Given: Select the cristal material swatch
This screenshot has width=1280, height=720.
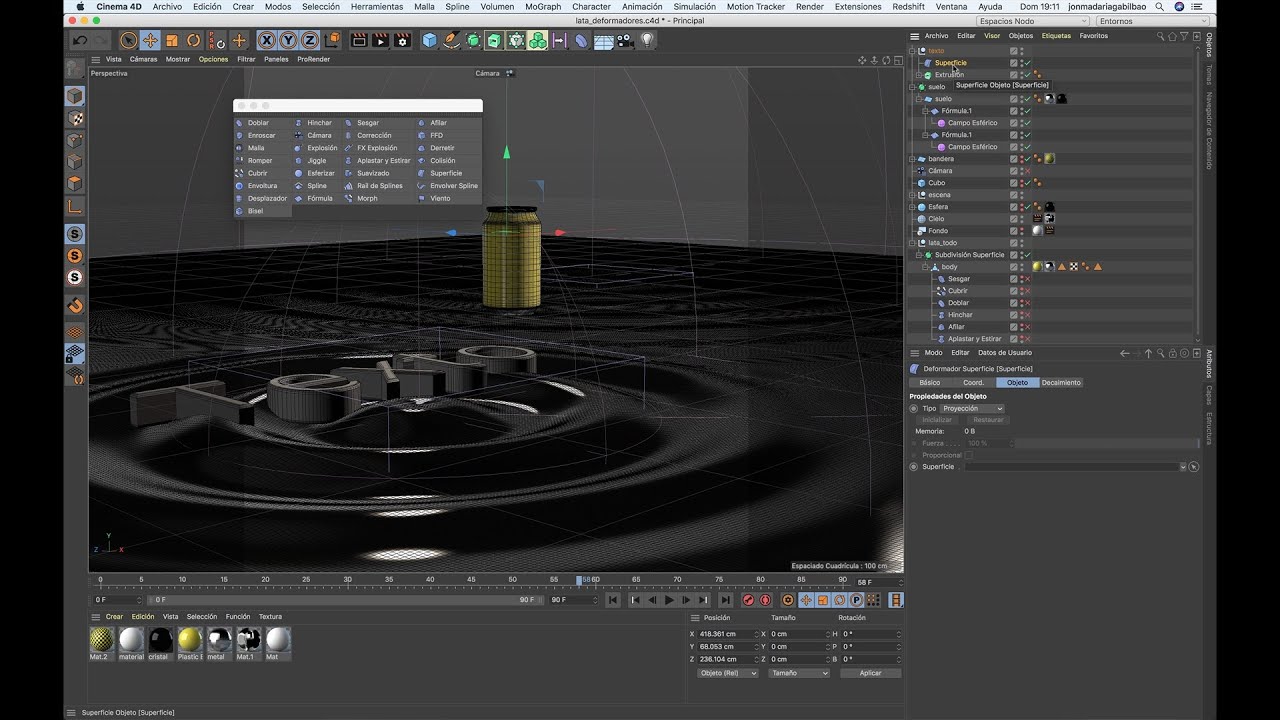Looking at the screenshot, I should click(160, 639).
